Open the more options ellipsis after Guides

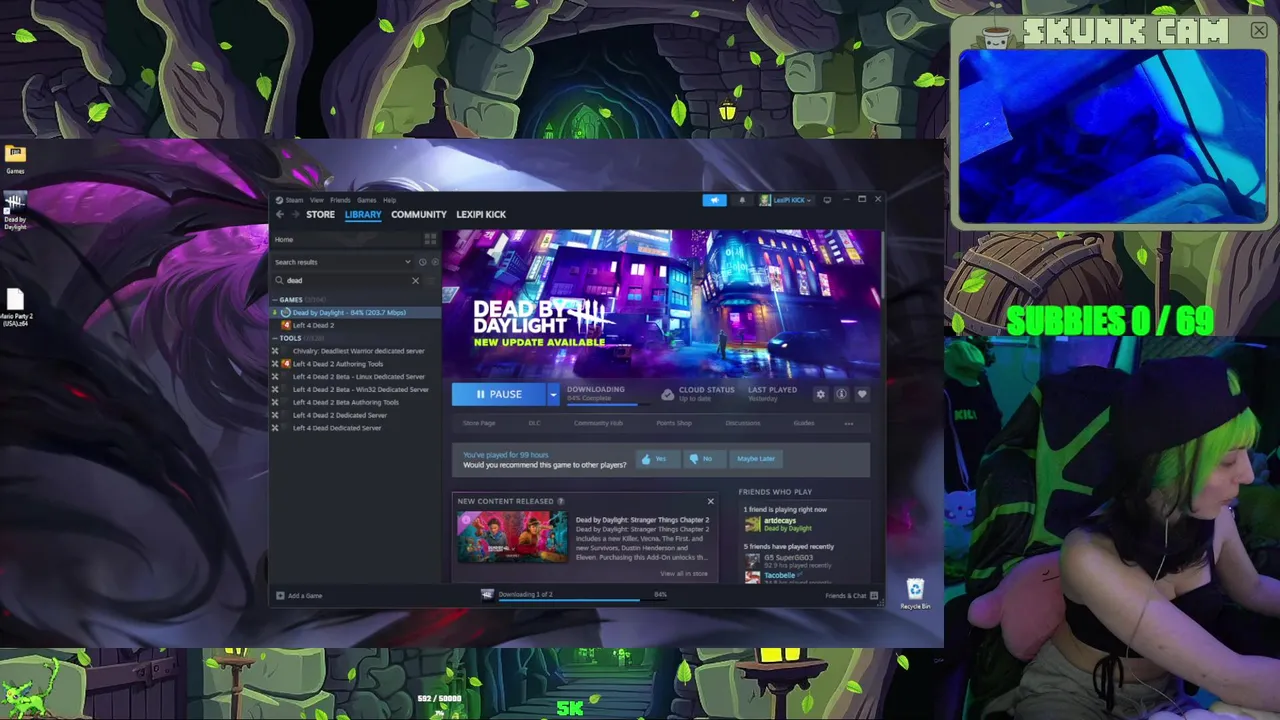[849, 423]
